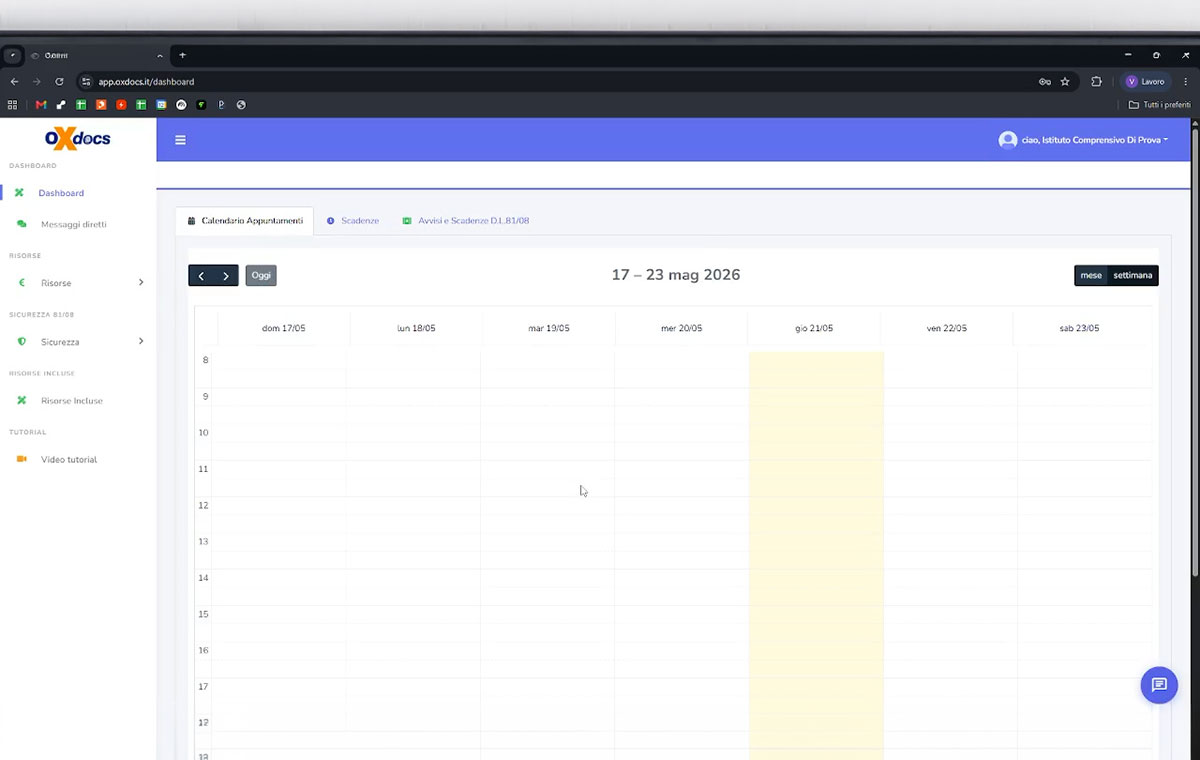Screen dimensions: 1200x760
Task: Open the browser extensions puzzle icon
Action: point(1096,82)
